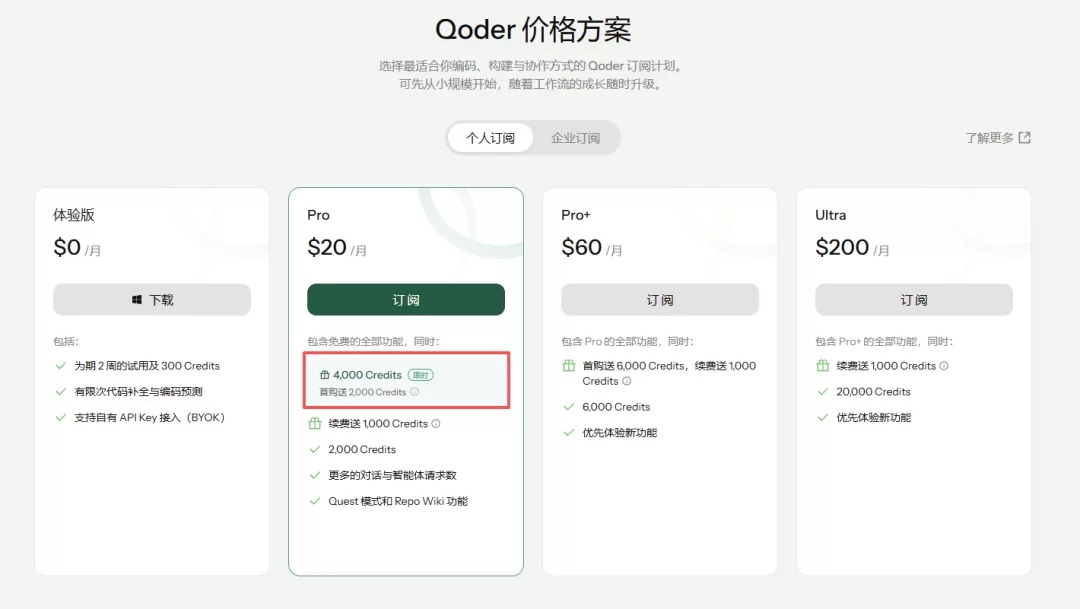Click the Ultra plan title
The height and width of the screenshot is (609, 1080).
(831, 215)
